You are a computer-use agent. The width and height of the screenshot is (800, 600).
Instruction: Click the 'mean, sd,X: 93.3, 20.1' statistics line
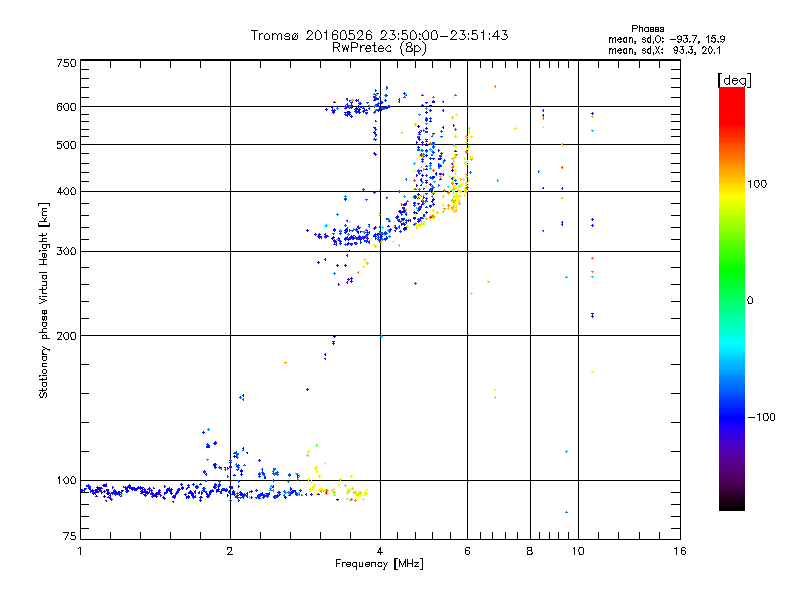[x=664, y=50]
